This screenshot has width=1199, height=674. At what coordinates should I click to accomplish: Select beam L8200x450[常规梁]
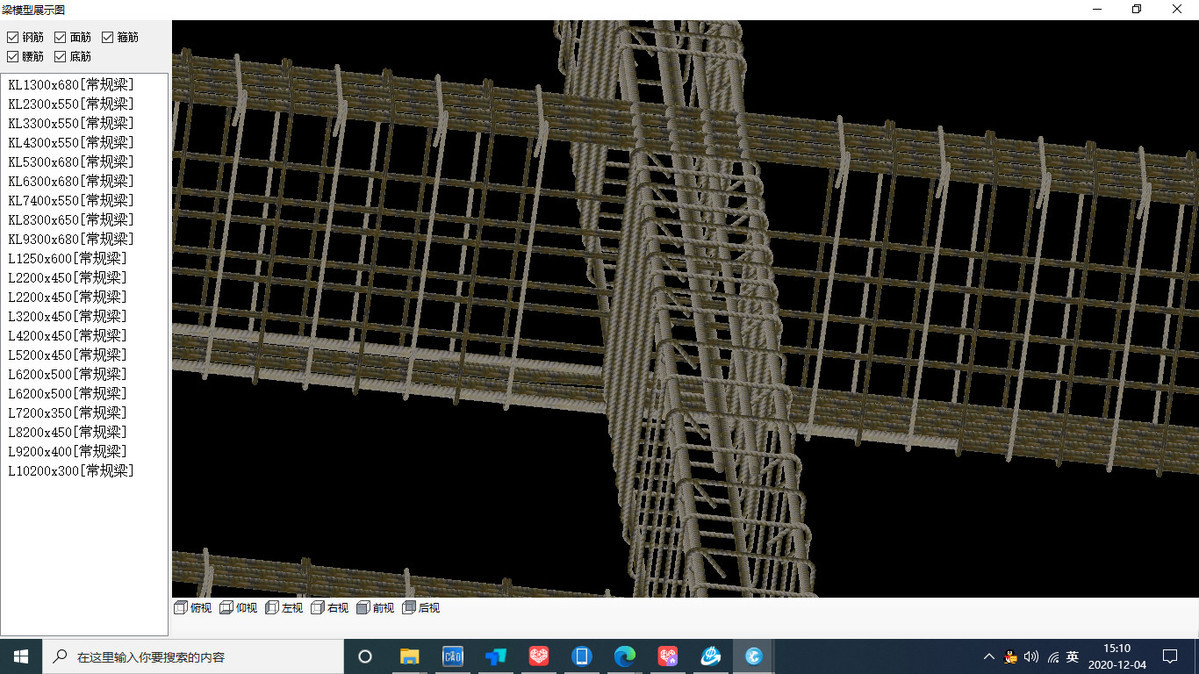click(67, 432)
